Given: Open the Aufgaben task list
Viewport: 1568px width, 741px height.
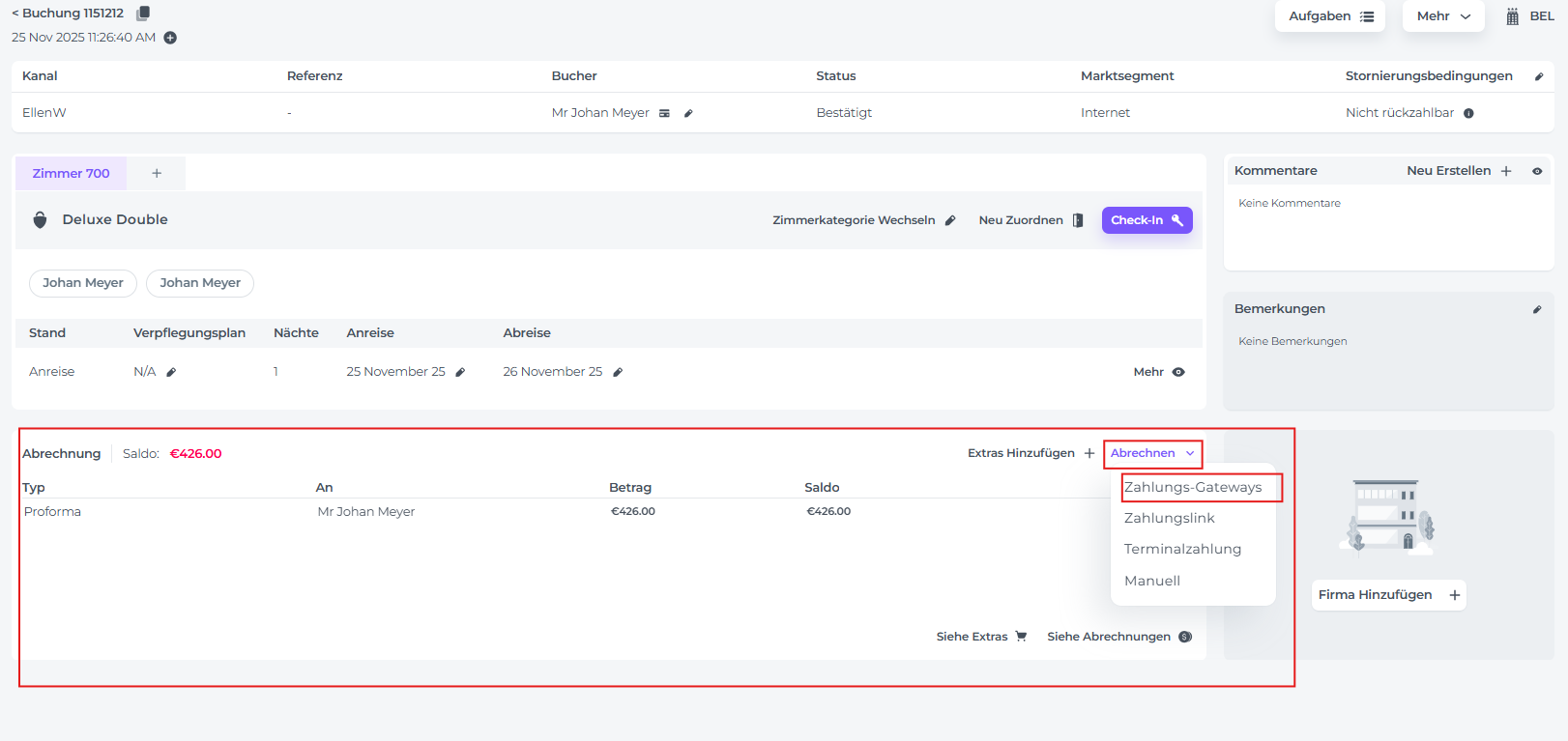Looking at the screenshot, I should point(1329,16).
